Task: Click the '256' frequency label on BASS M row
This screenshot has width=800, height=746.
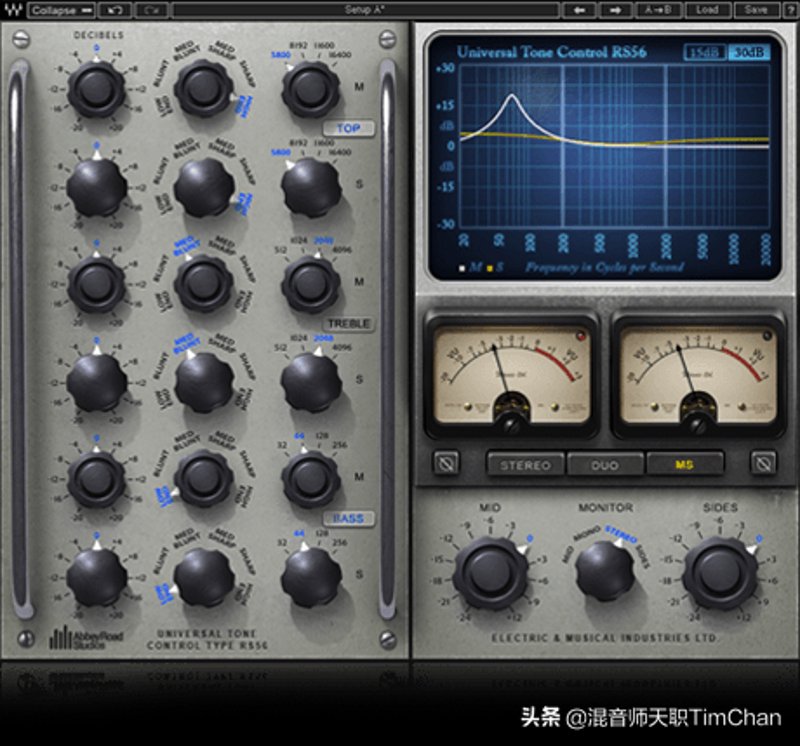Action: (339, 445)
